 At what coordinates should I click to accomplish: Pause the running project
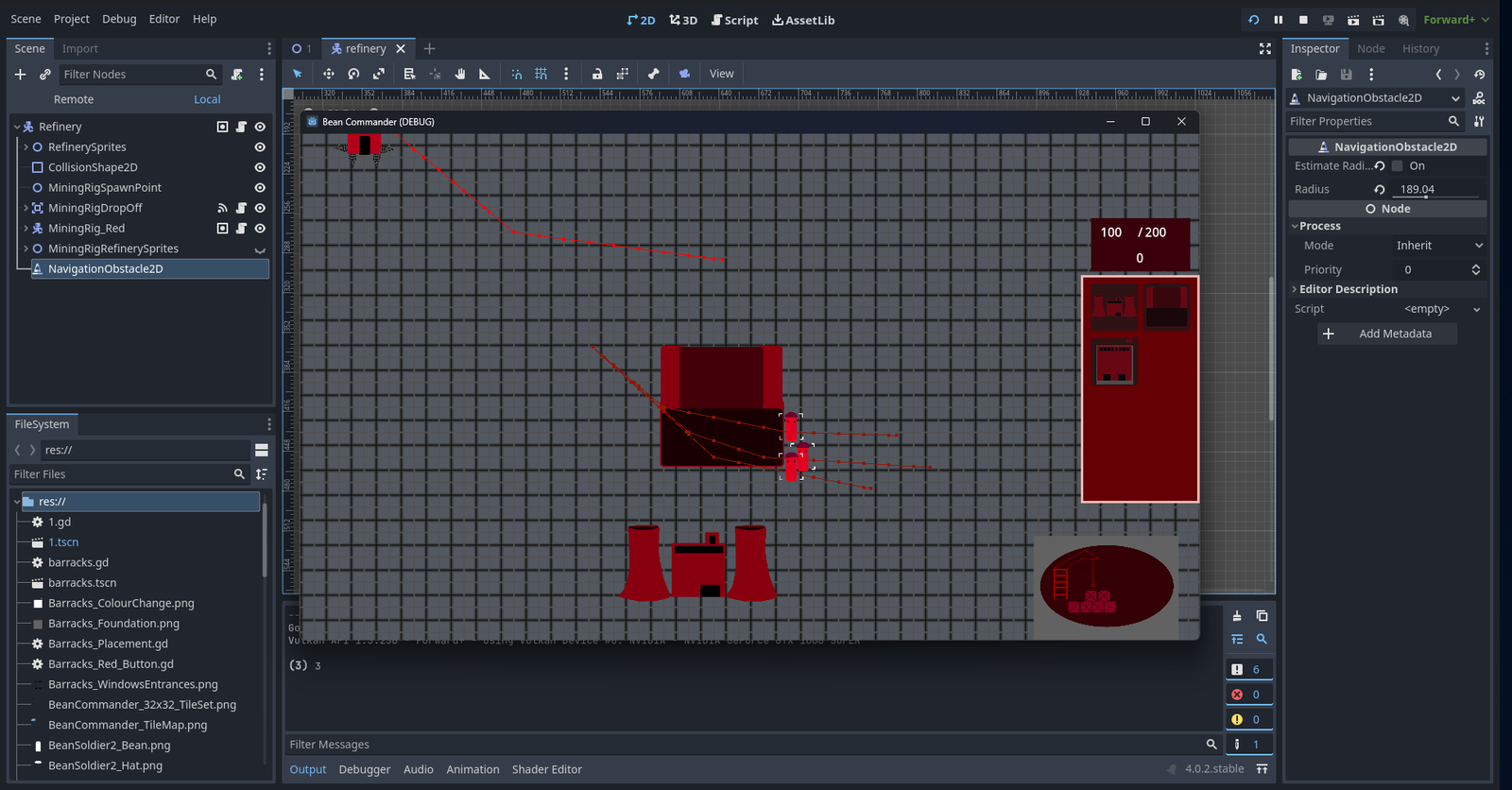coord(1279,20)
